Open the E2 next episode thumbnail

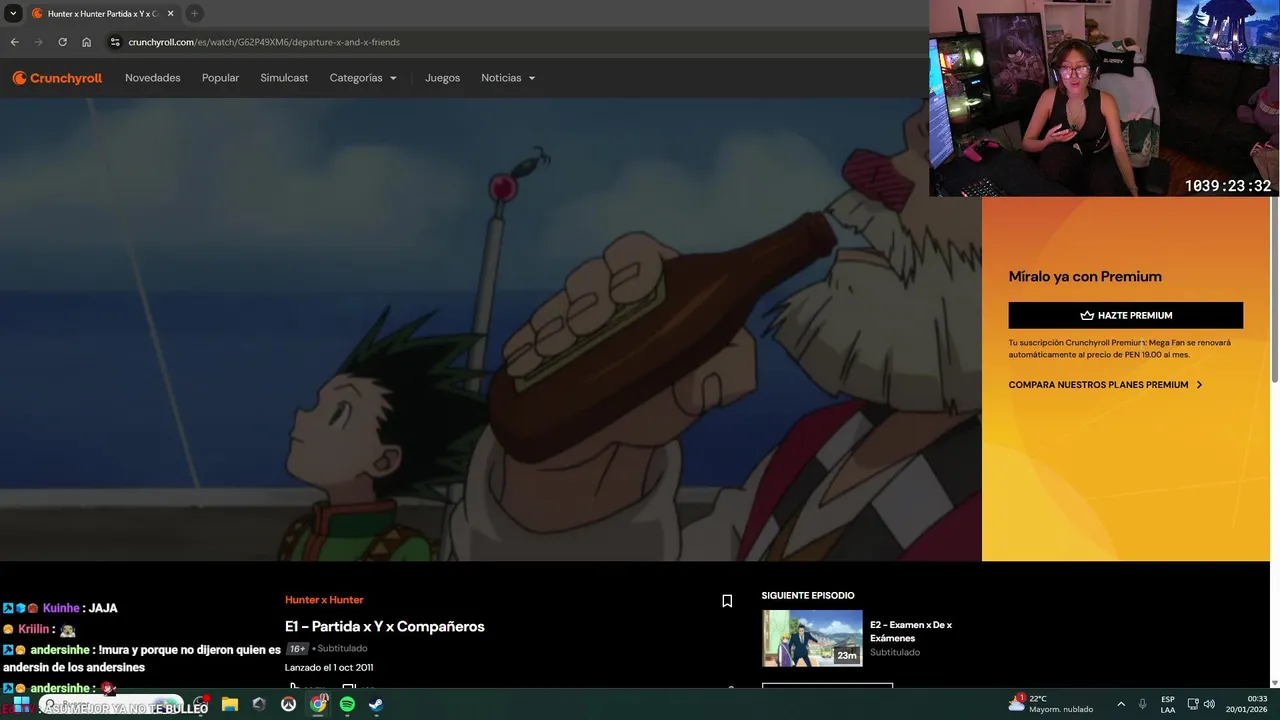coord(812,638)
